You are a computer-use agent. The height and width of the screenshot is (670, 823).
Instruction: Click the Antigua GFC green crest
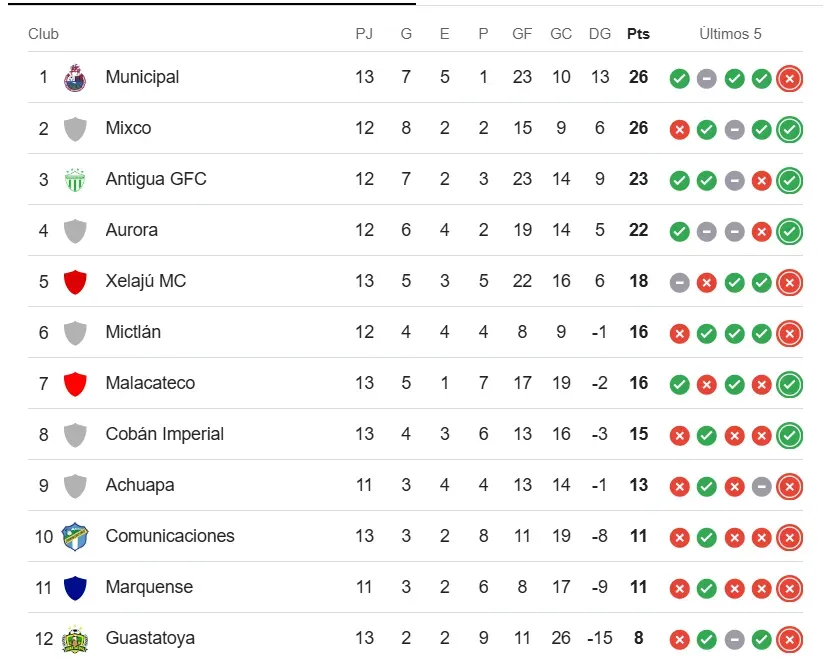tap(75, 180)
